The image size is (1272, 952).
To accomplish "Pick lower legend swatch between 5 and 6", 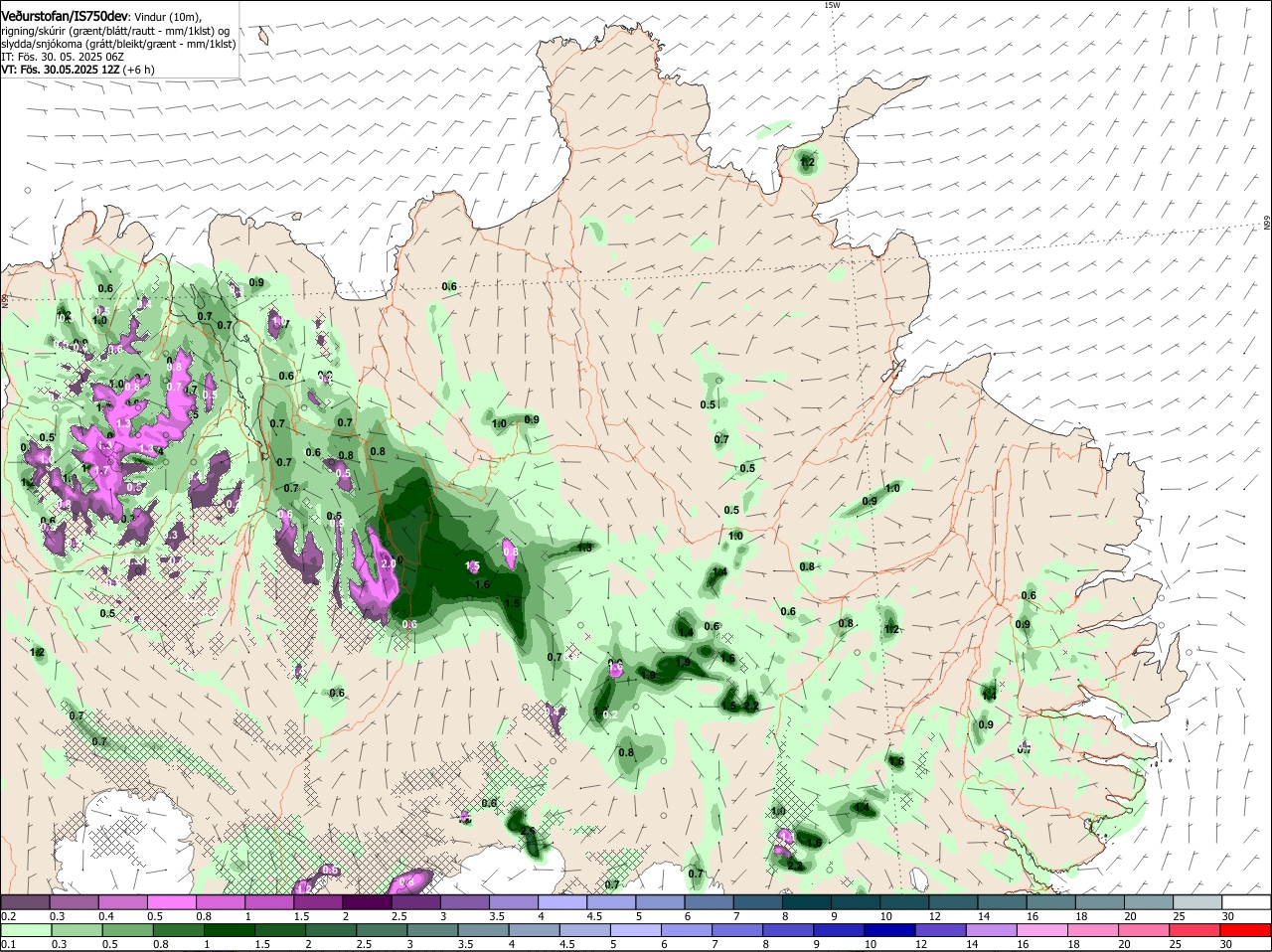I will pyautogui.click(x=636, y=930).
